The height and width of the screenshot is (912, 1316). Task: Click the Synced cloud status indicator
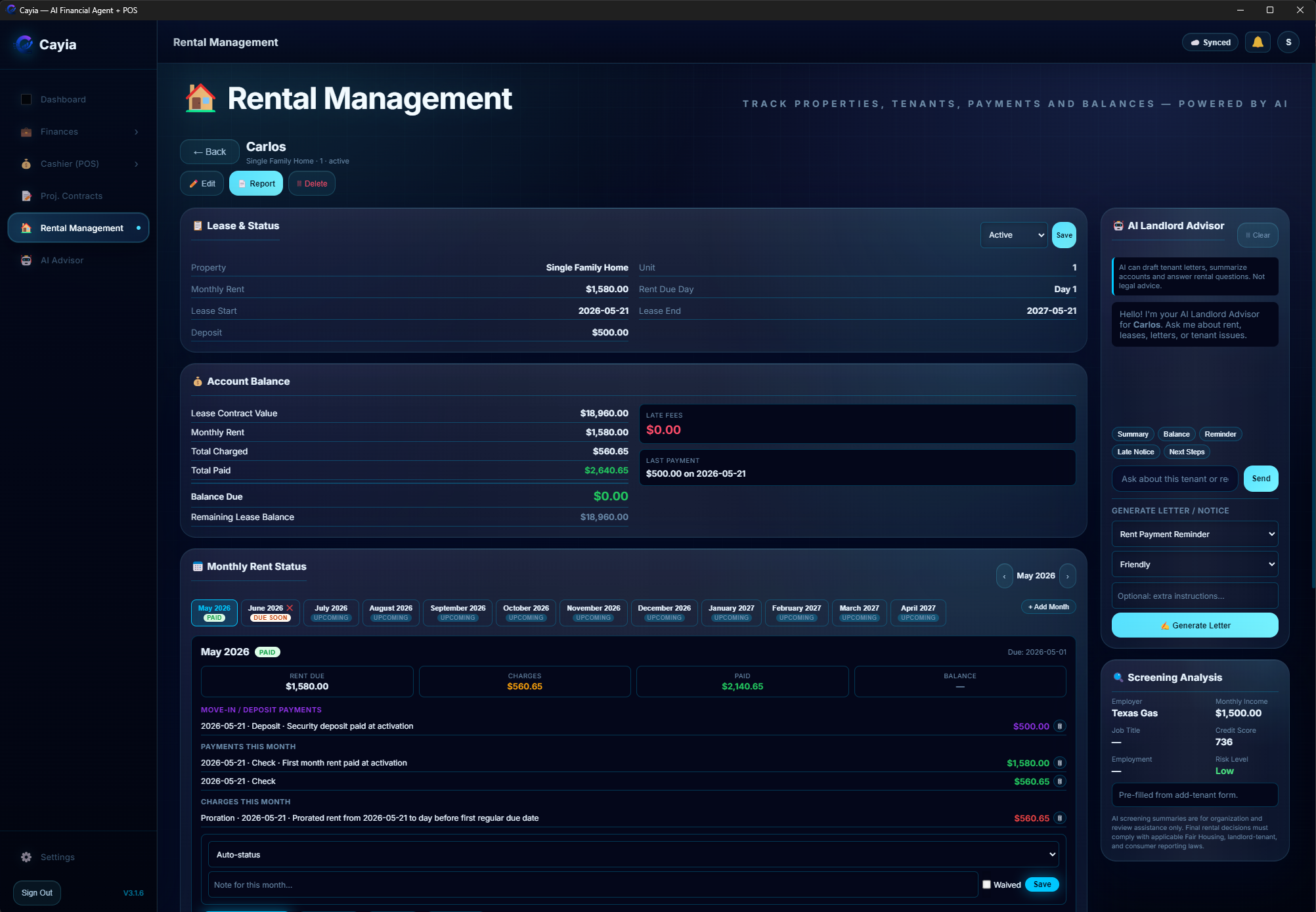tap(1210, 42)
